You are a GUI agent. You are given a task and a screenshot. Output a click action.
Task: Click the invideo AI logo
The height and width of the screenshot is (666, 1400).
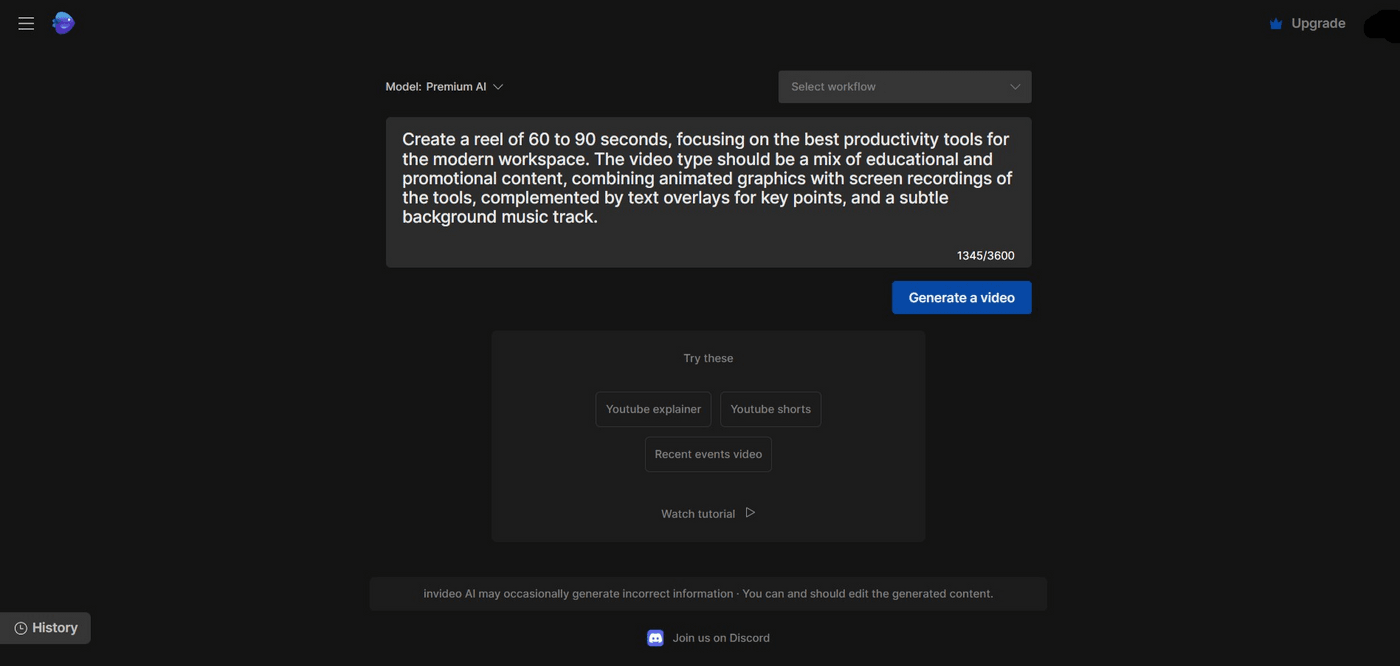coord(63,22)
